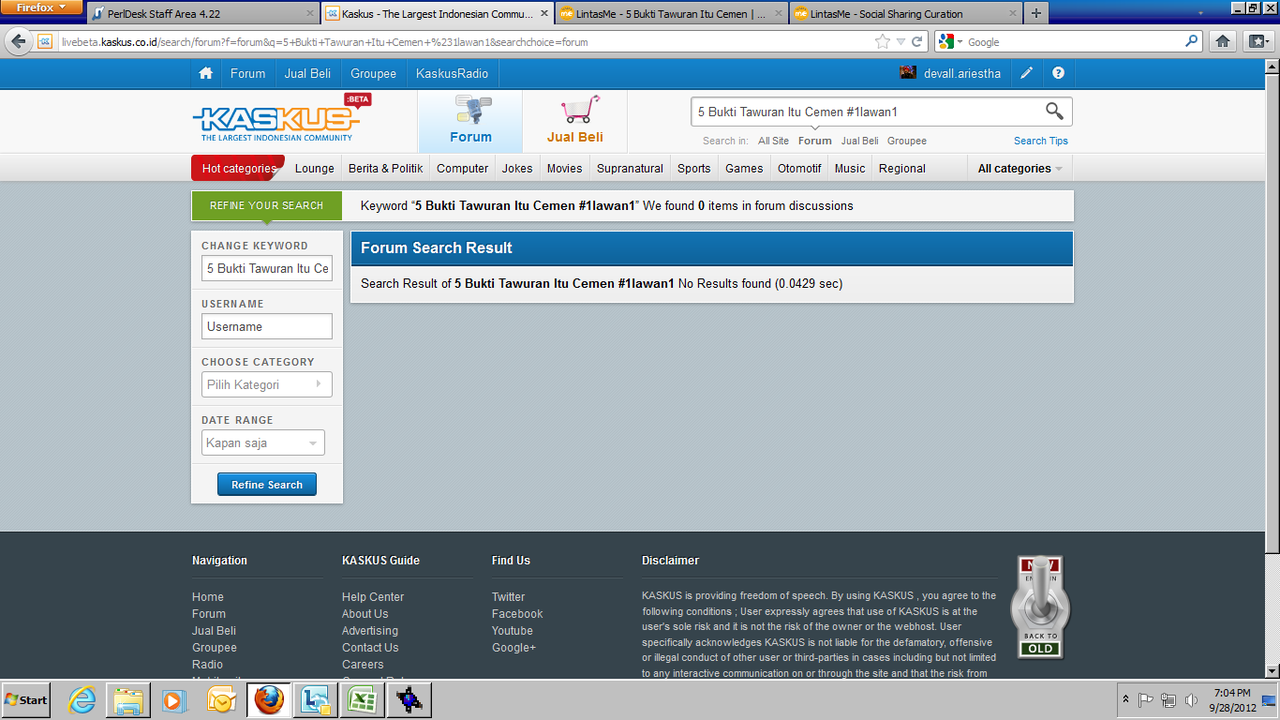This screenshot has width=1280, height=720.
Task: Open Jual Beli in top navigation
Action: point(307,73)
